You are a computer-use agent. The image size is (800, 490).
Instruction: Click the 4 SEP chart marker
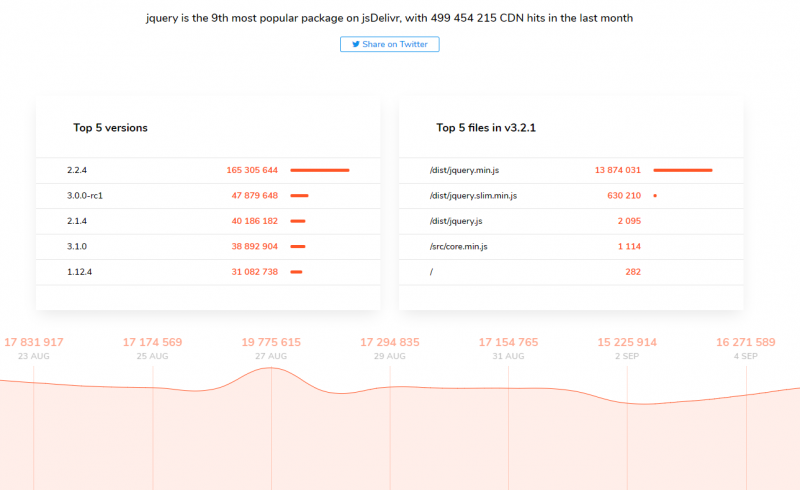coord(746,356)
